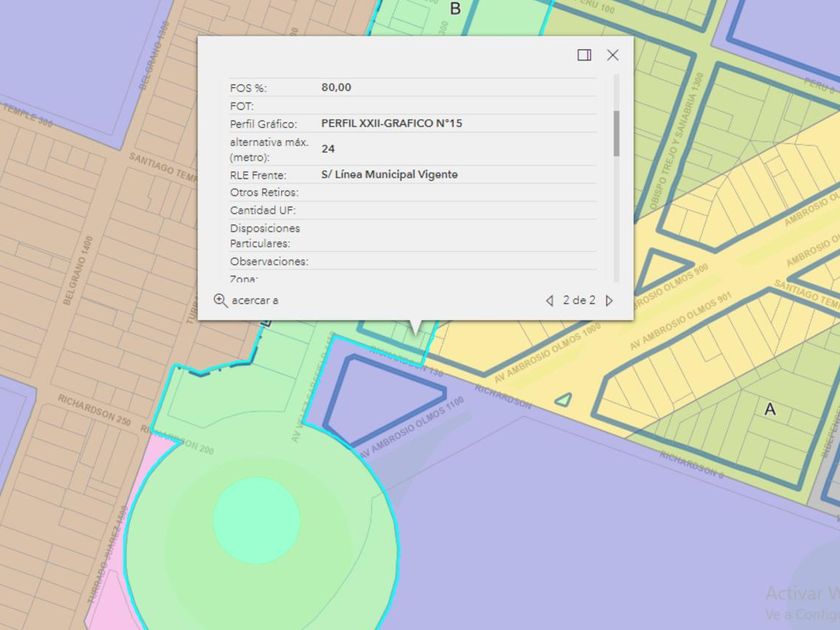This screenshot has height=630, width=840.
Task: Go to the previous feature arrow
Action: 549,300
